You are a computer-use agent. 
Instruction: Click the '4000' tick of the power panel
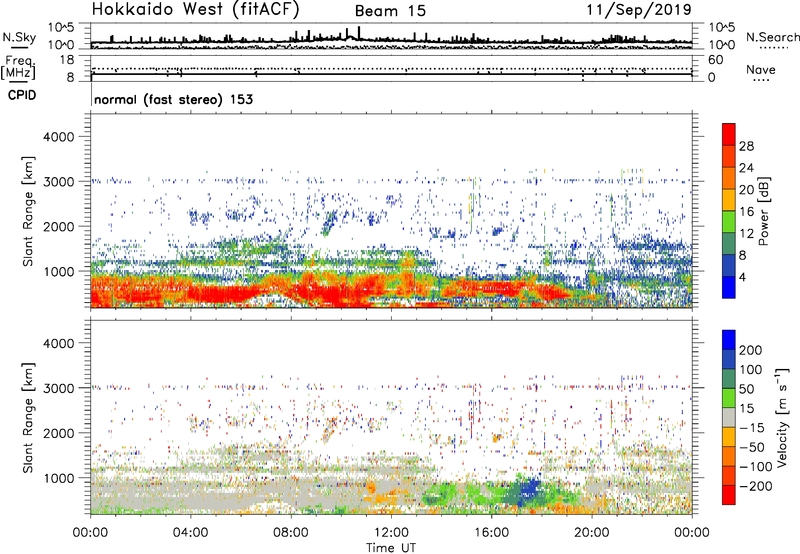(58, 137)
